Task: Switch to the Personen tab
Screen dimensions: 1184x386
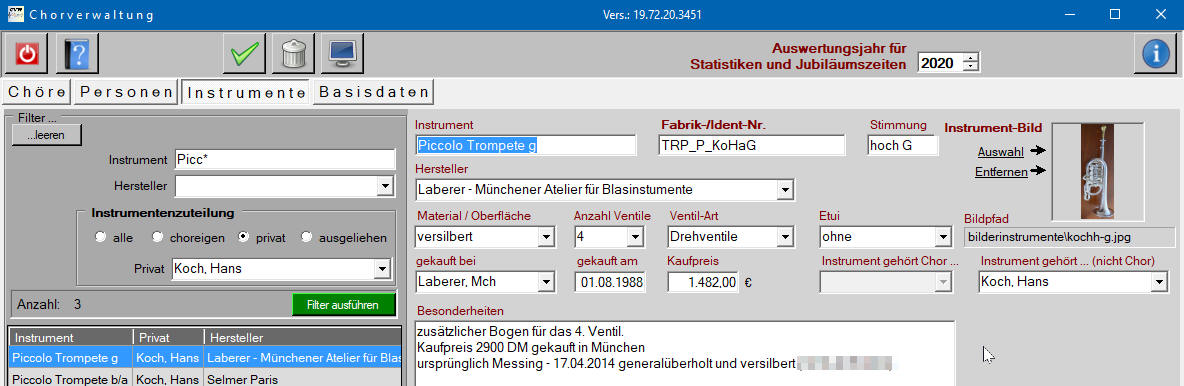Action: (x=126, y=92)
